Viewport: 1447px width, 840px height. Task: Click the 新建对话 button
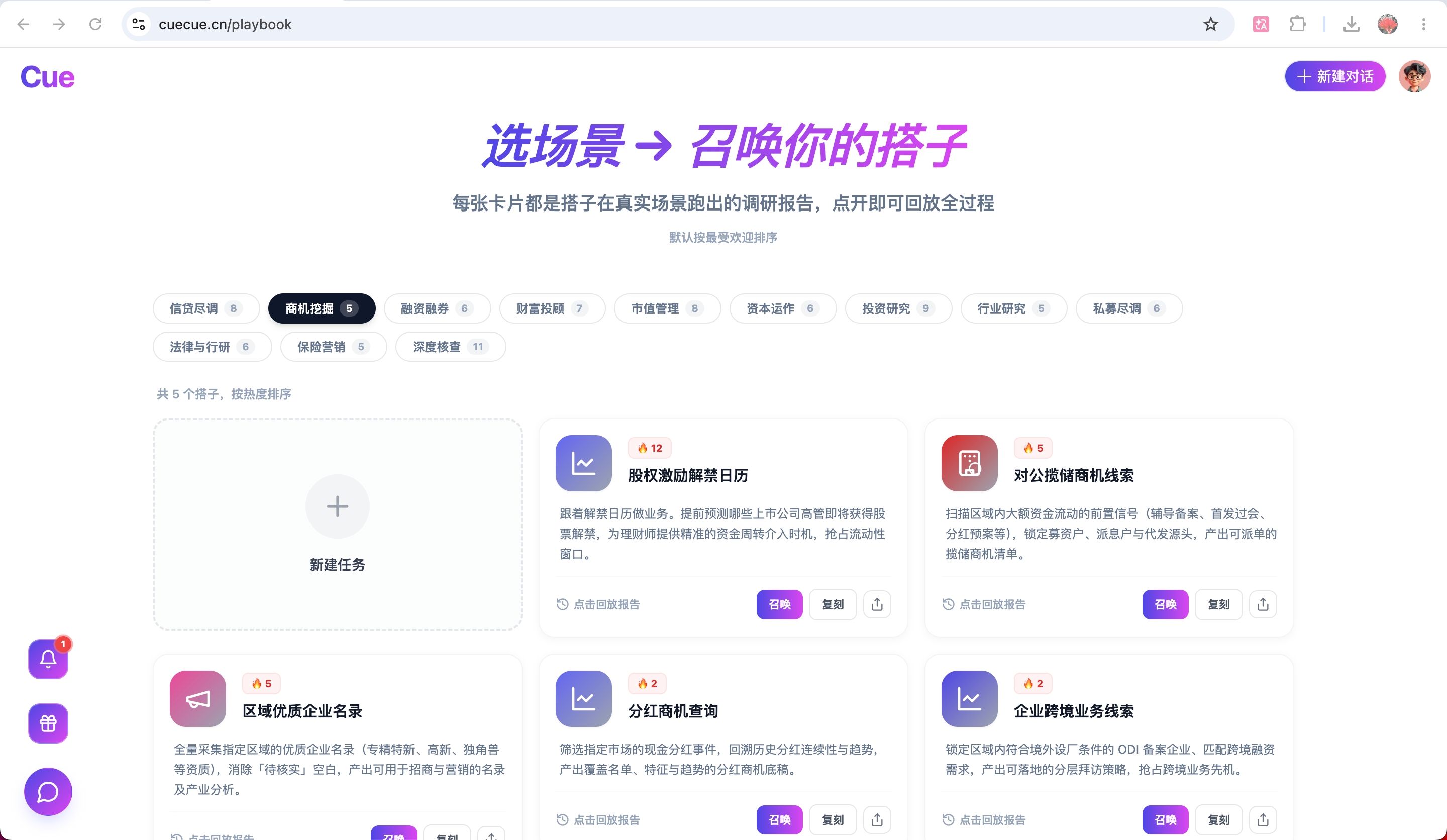pos(1335,76)
